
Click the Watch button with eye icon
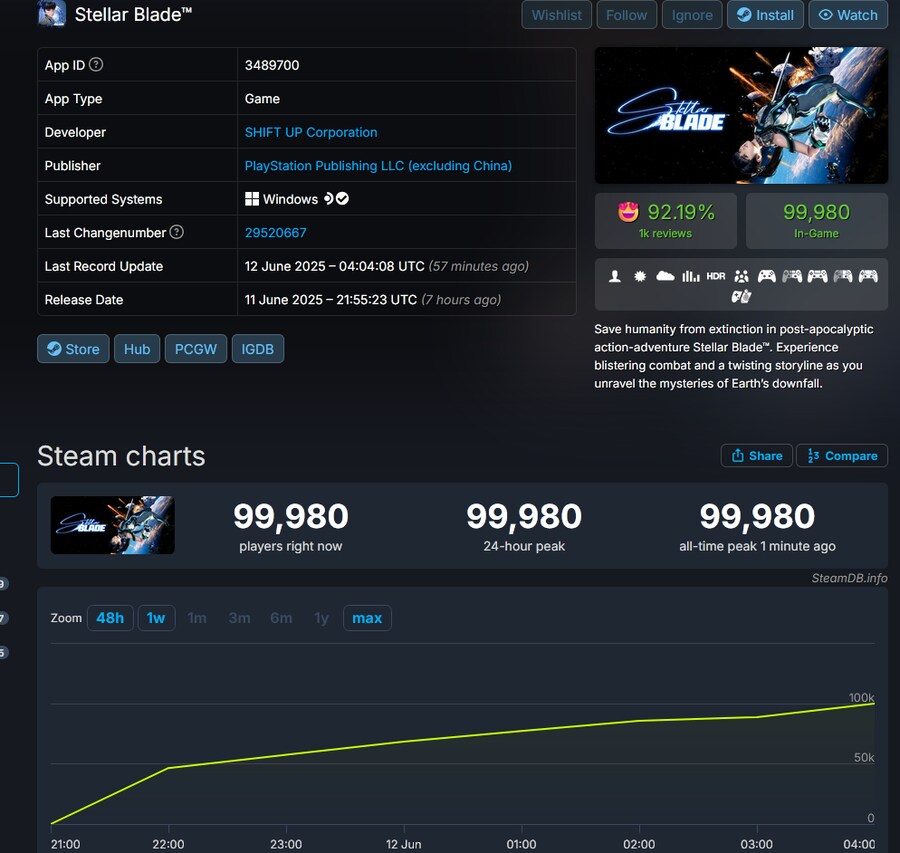point(848,15)
